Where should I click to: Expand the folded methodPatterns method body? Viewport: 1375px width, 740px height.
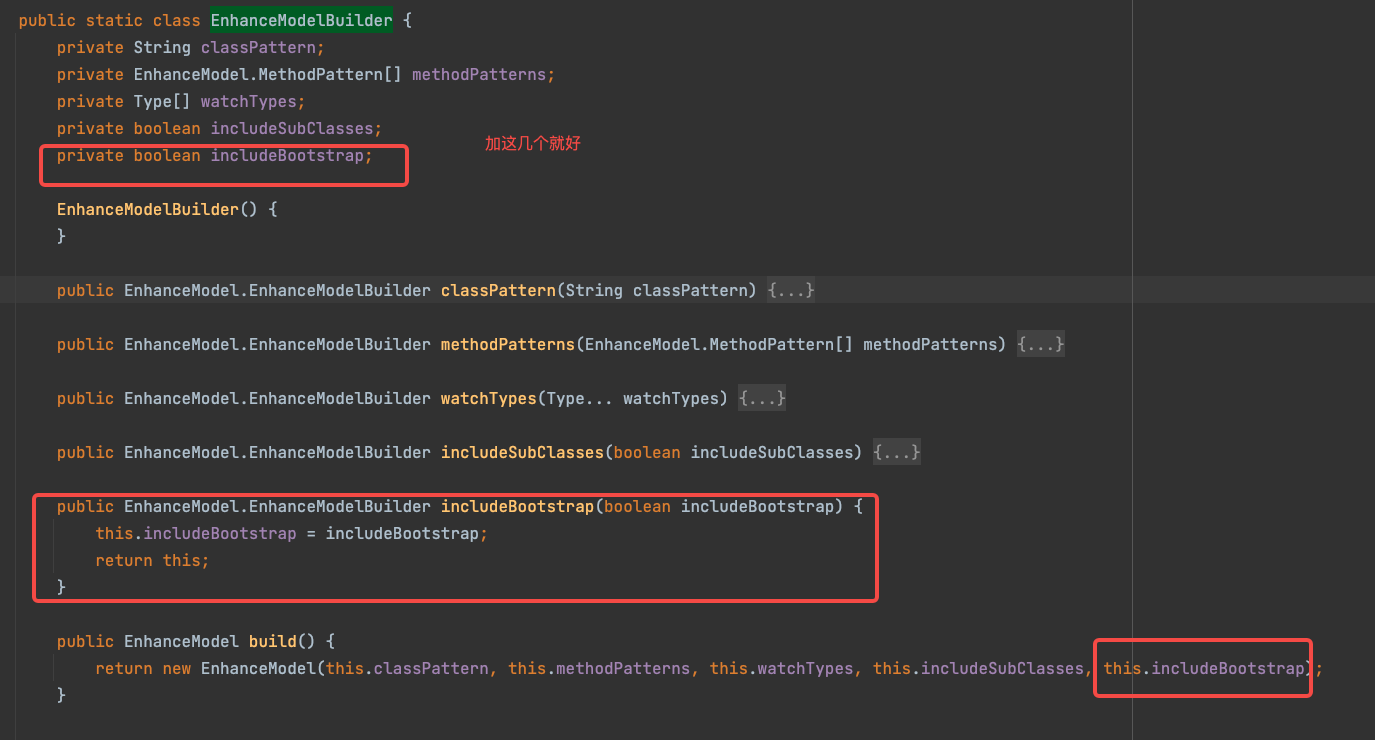point(1040,345)
